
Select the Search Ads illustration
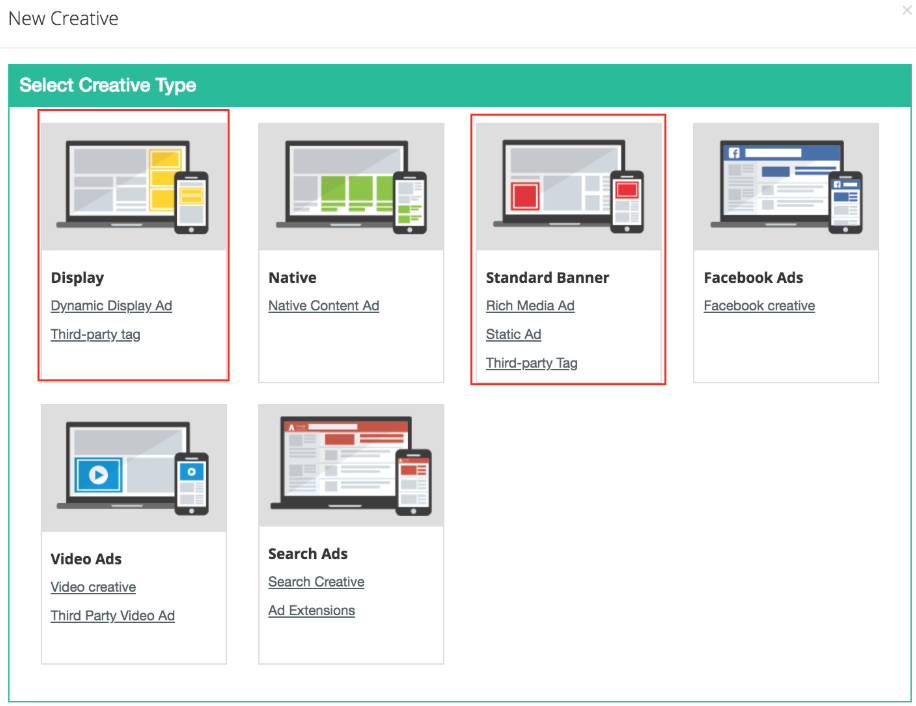pos(350,465)
